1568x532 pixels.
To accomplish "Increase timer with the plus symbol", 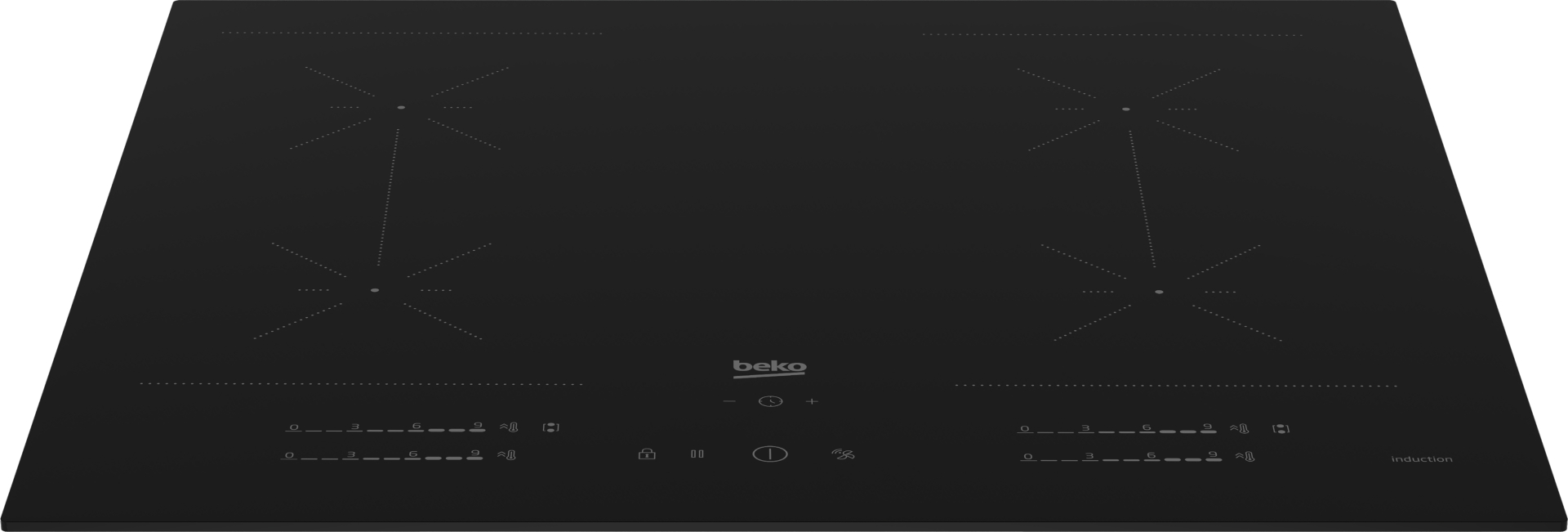I will tap(812, 401).
